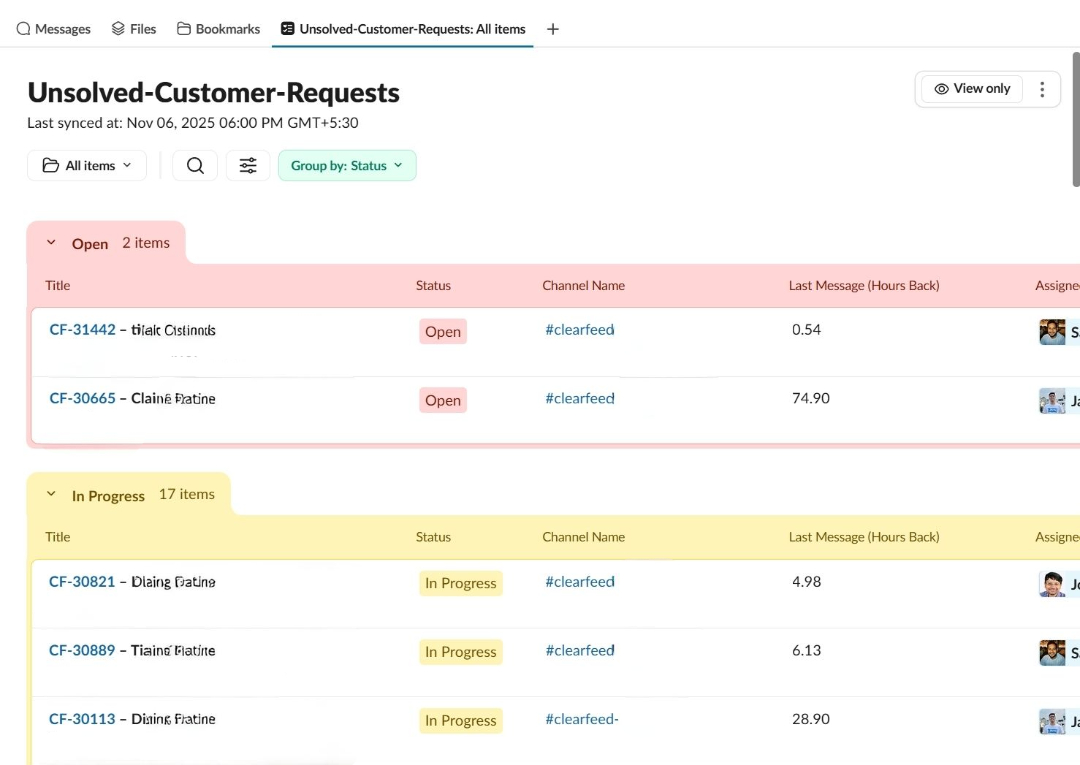Viewport: 1080px width, 765px height.
Task: Collapse the Open section
Action: pos(51,241)
